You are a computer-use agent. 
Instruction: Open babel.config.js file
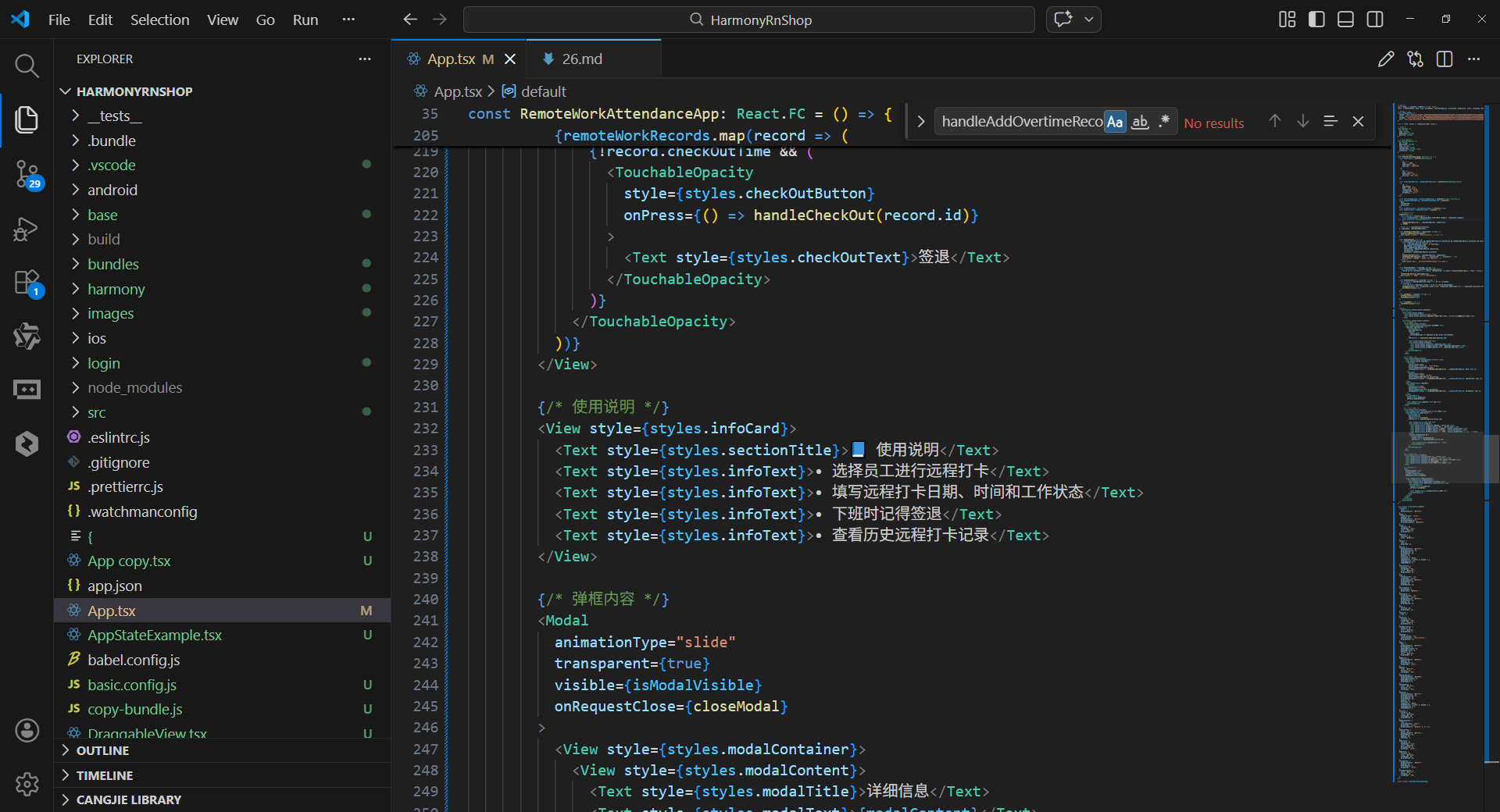coord(223,660)
